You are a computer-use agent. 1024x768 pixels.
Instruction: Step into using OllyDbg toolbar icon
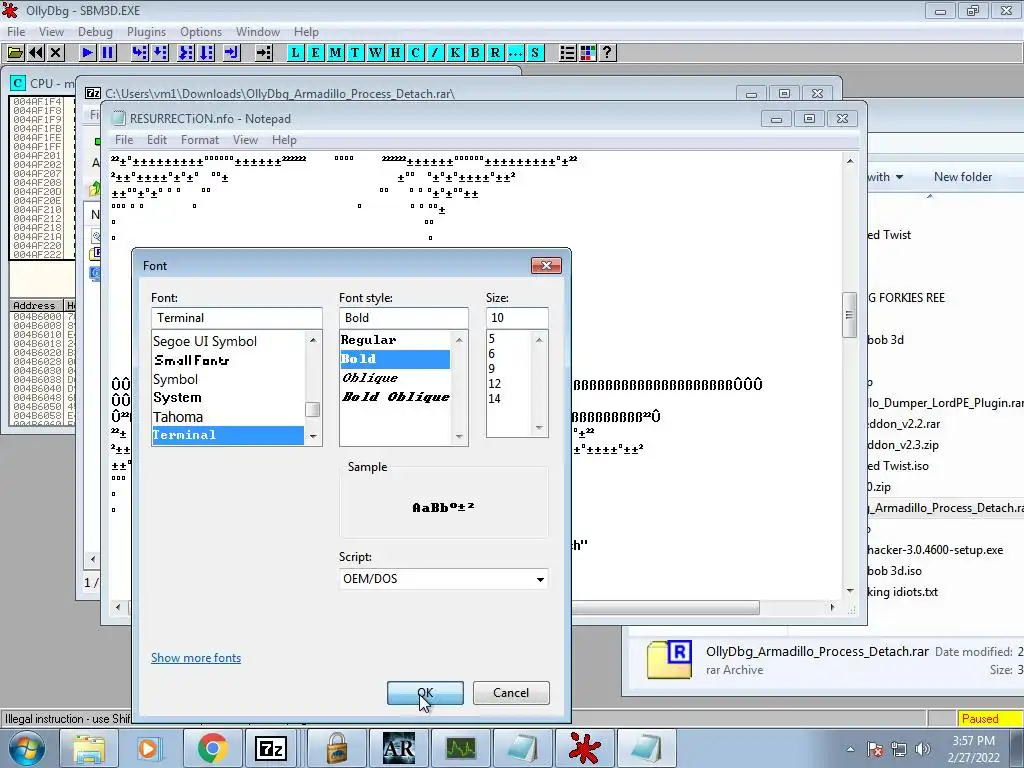[x=139, y=53]
